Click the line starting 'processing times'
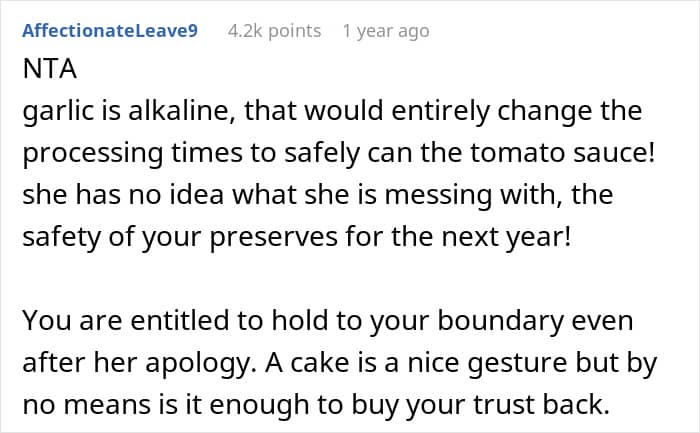The height and width of the screenshot is (433, 700). pos(338,153)
